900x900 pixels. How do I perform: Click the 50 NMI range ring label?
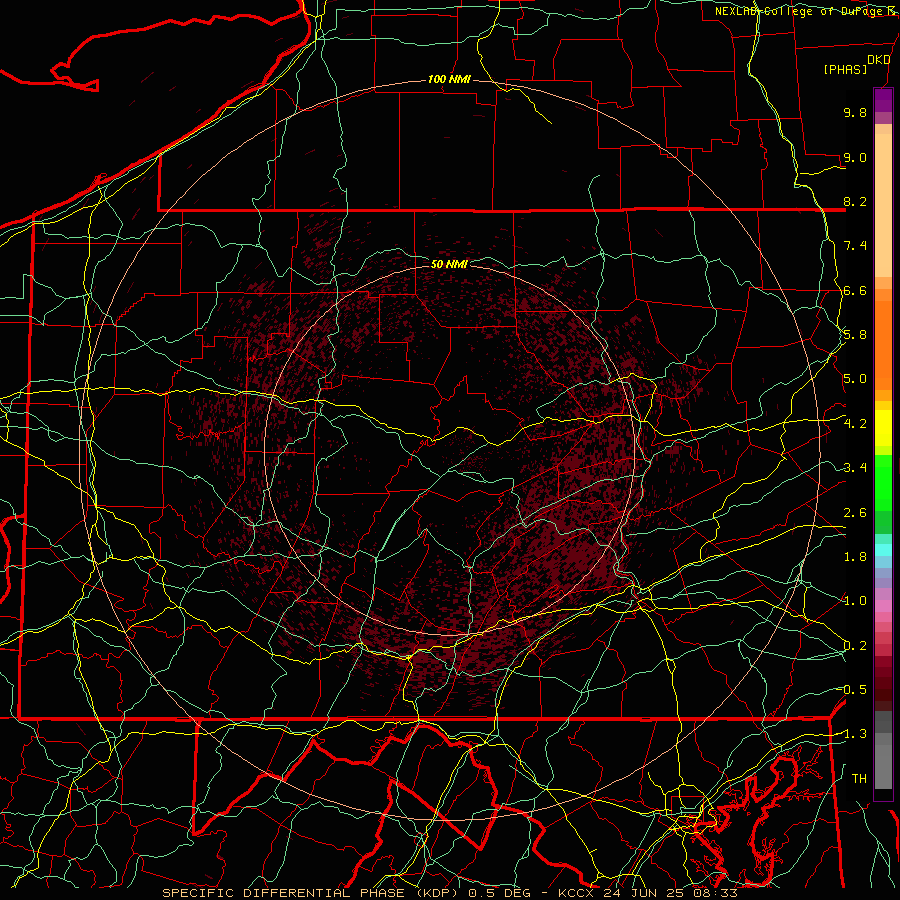pos(449,264)
